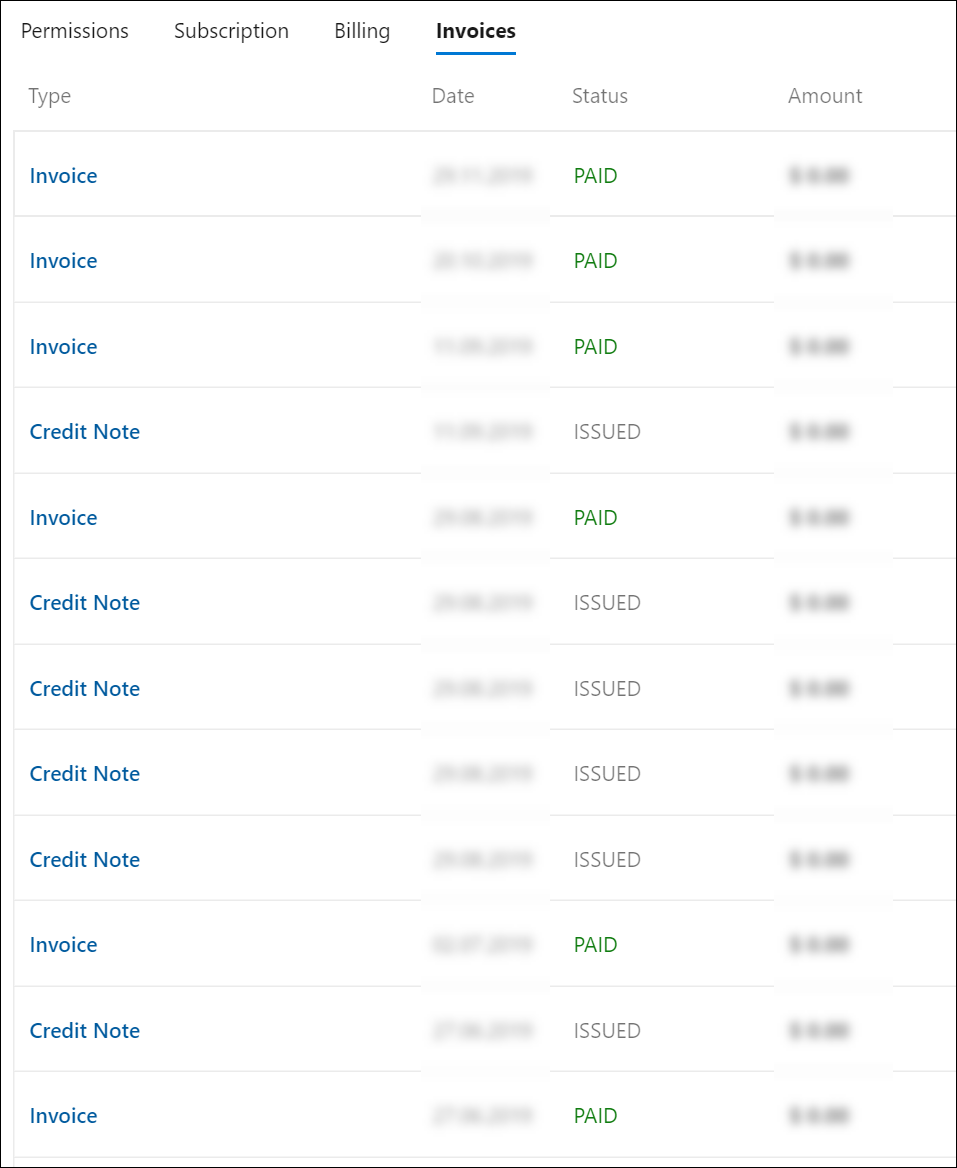The height and width of the screenshot is (1168, 957).
Task: Open the third Invoice link from the top
Action: click(x=63, y=346)
